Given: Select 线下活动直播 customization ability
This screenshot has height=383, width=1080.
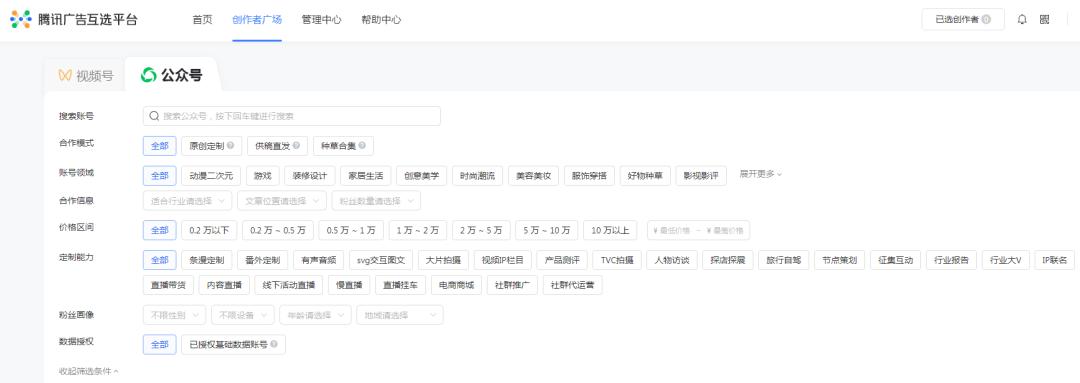Looking at the screenshot, I should [288, 284].
